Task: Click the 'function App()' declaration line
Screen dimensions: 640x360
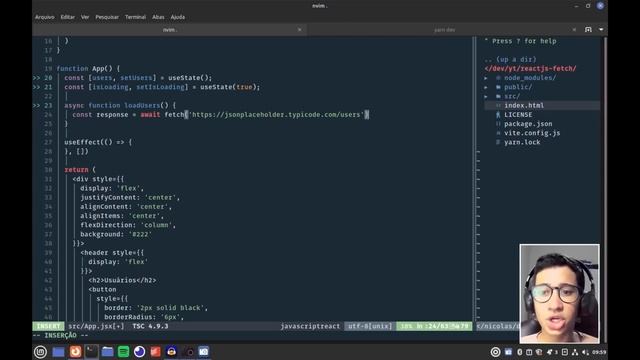Action: click(88, 69)
